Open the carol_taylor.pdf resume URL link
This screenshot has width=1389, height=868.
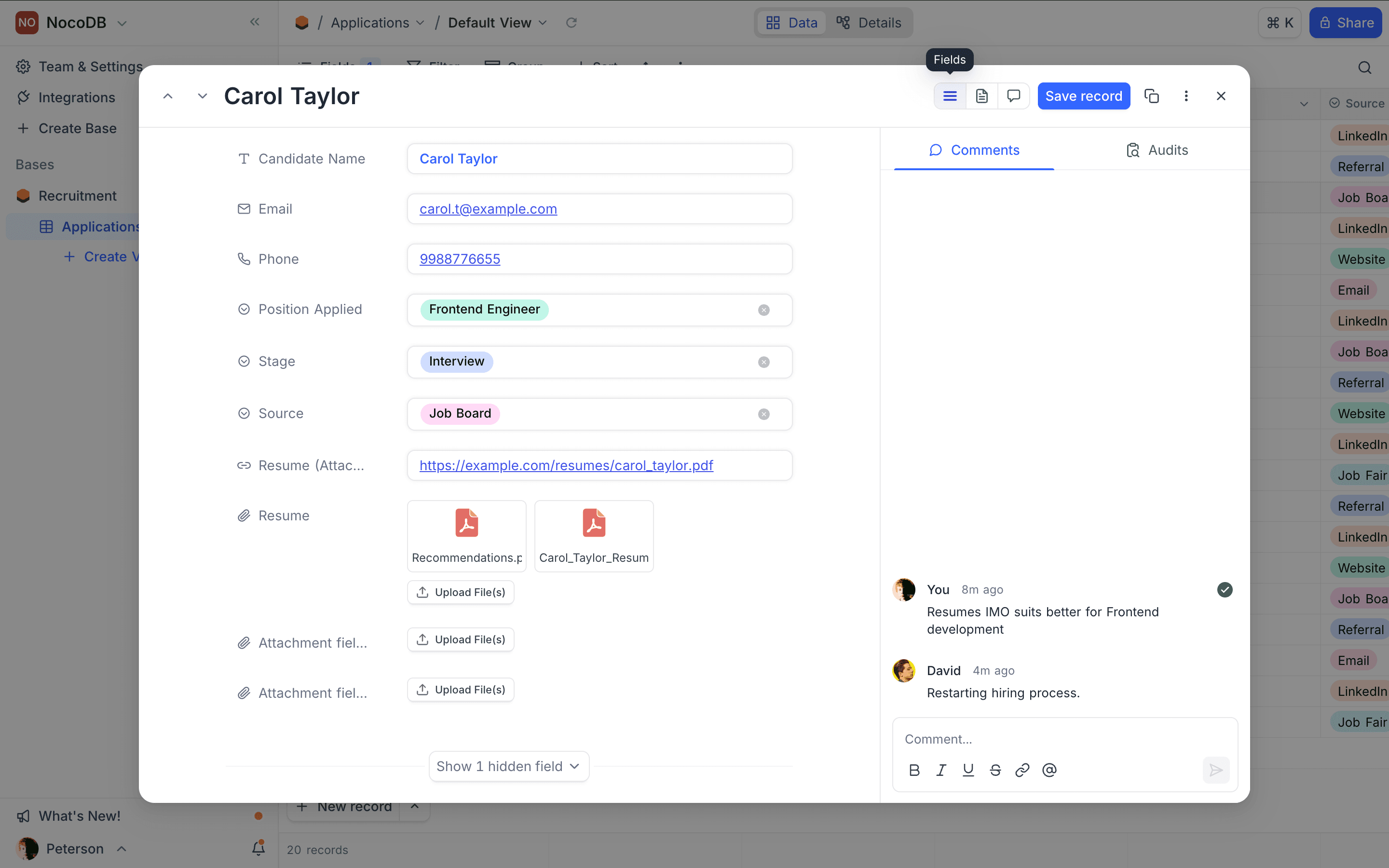pyautogui.click(x=566, y=465)
